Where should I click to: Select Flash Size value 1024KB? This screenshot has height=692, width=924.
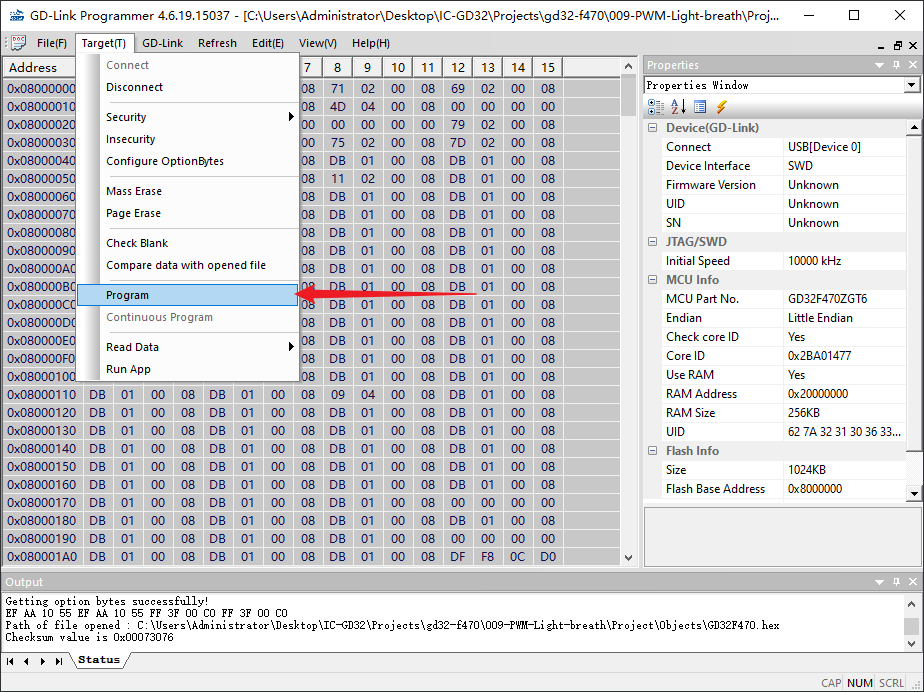pyautogui.click(x=844, y=469)
